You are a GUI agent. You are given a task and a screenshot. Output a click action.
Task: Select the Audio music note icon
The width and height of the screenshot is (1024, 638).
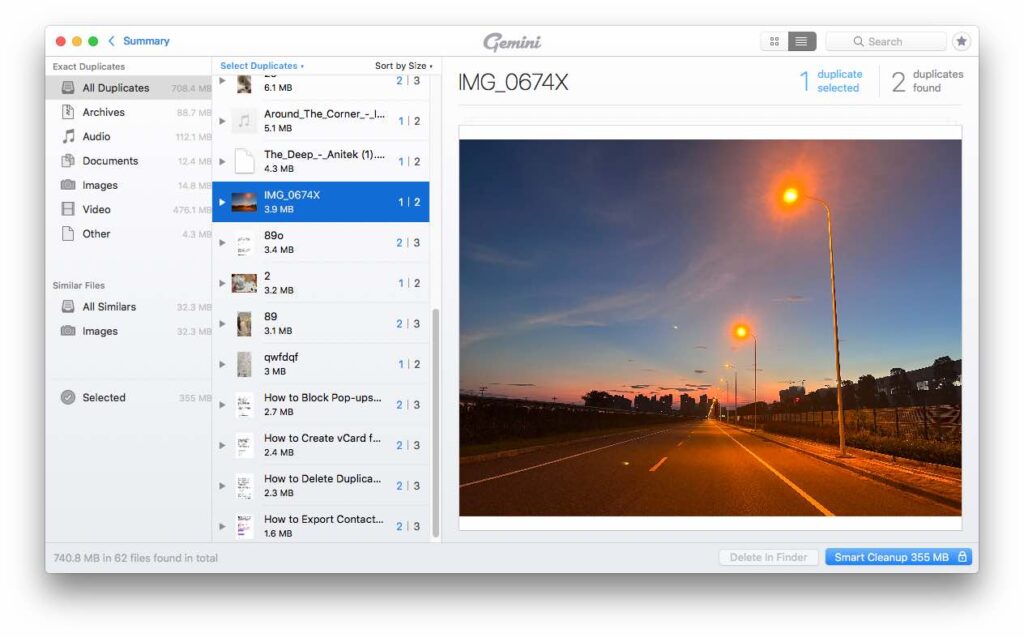(68, 137)
